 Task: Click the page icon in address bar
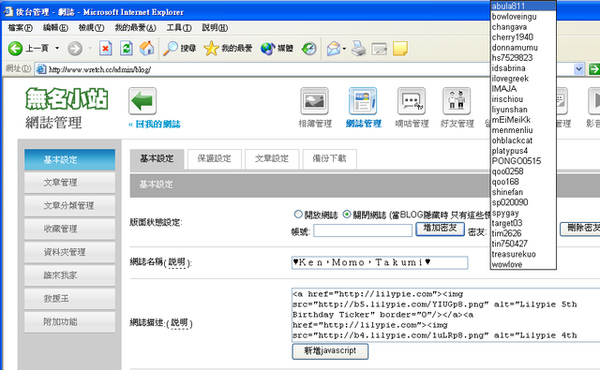pos(41,69)
